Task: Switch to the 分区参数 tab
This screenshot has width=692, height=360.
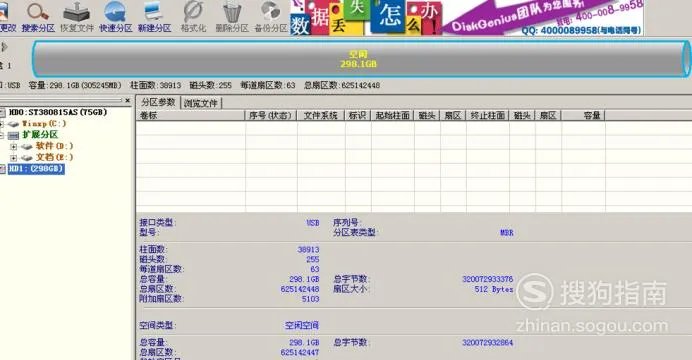Action: [x=158, y=102]
